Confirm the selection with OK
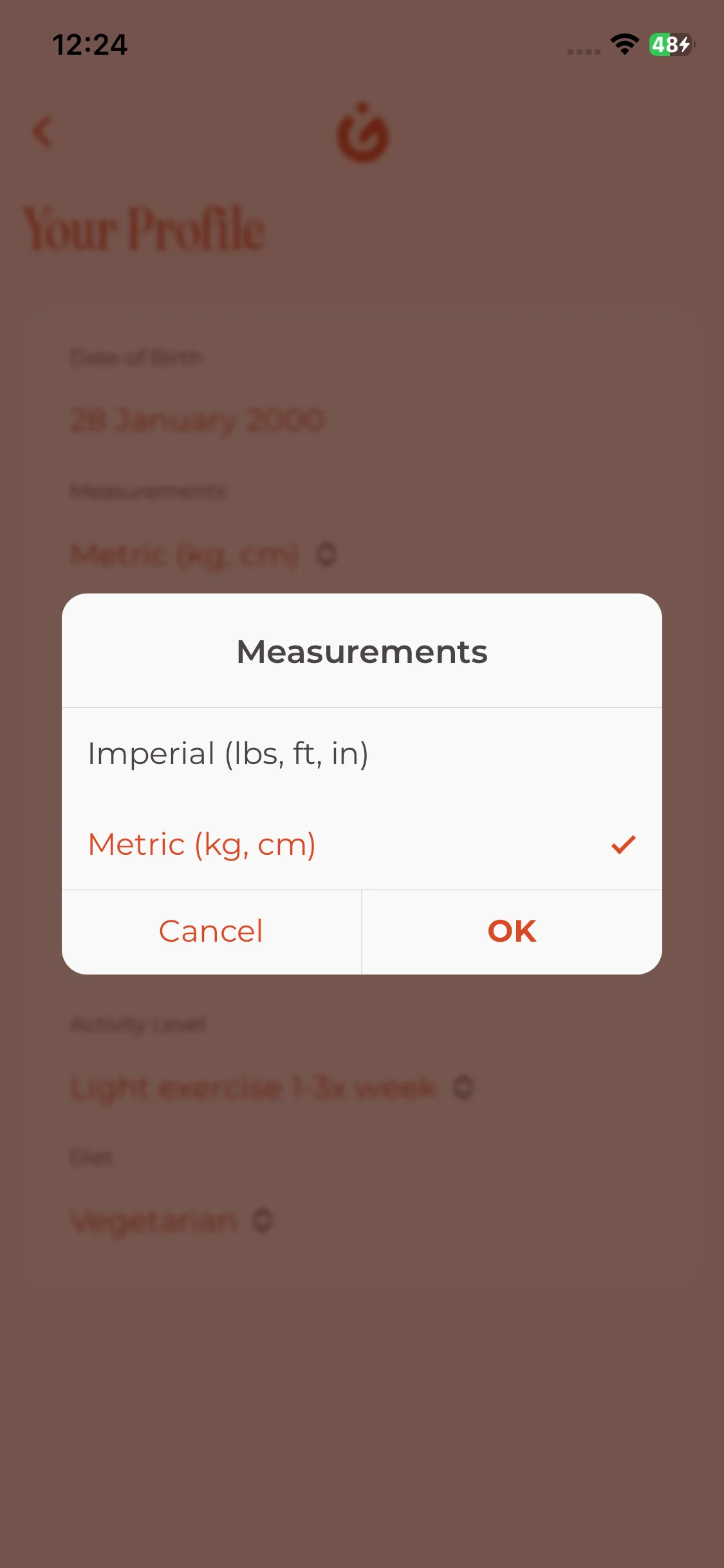This screenshot has width=724, height=1568. [x=512, y=931]
